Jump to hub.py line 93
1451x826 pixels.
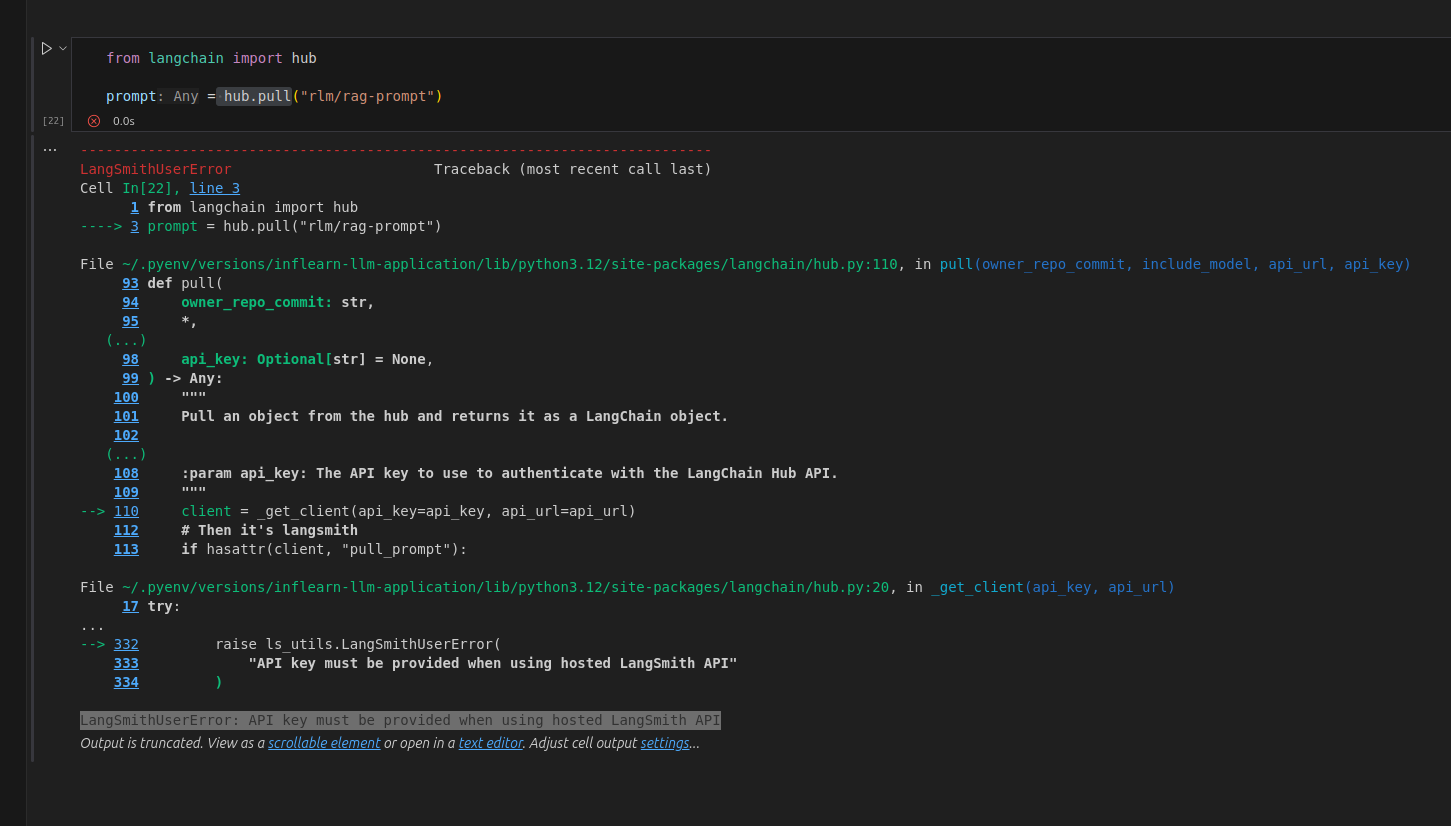(x=131, y=283)
